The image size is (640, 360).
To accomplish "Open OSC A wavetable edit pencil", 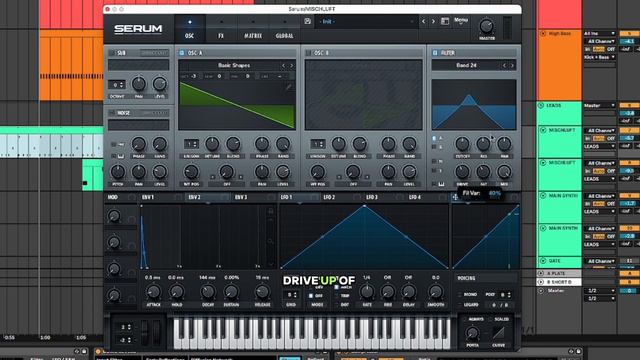I will click(x=289, y=87).
